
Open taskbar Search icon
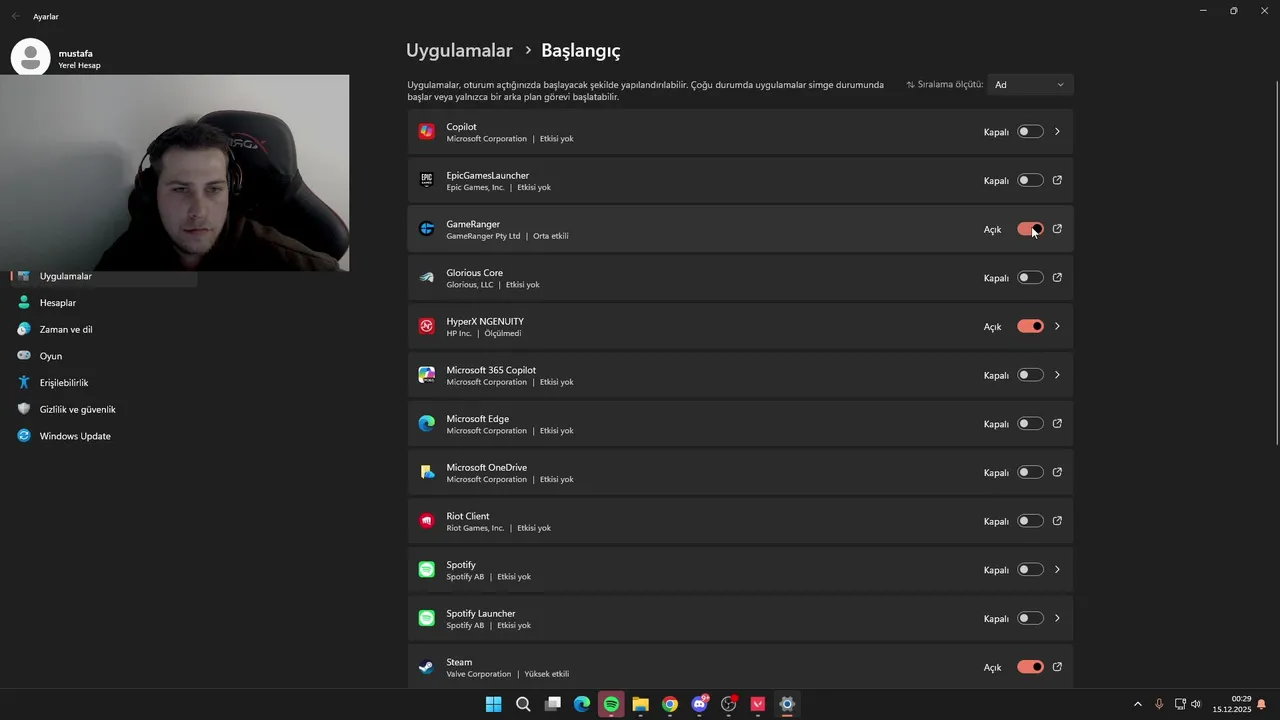point(523,704)
